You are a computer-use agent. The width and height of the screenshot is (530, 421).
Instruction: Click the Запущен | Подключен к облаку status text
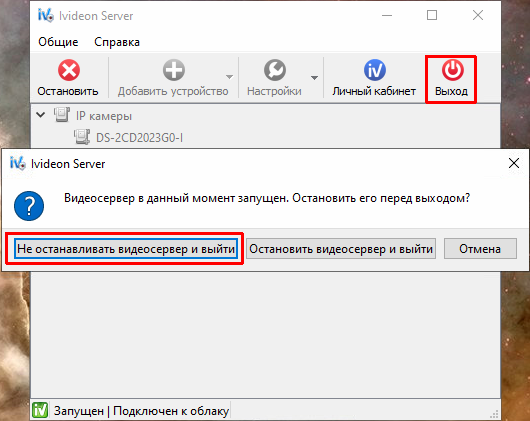point(141,411)
